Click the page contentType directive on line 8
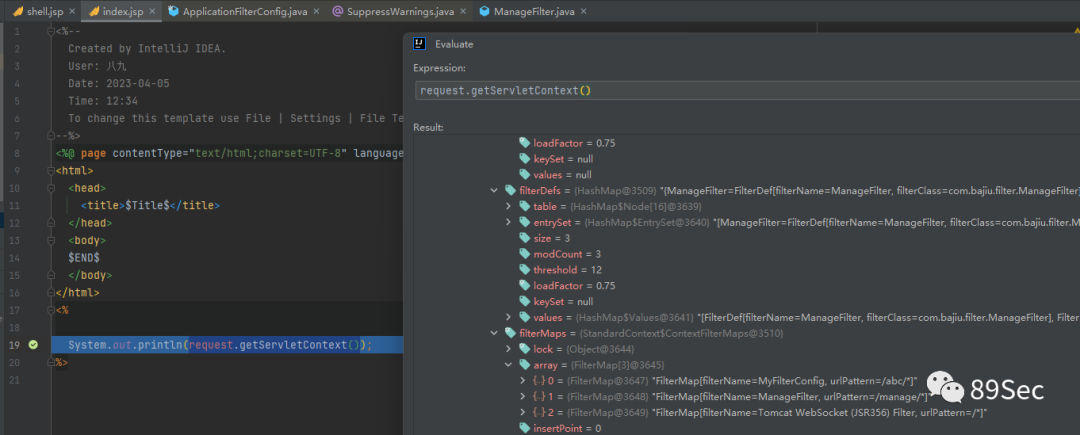 tap(229, 153)
